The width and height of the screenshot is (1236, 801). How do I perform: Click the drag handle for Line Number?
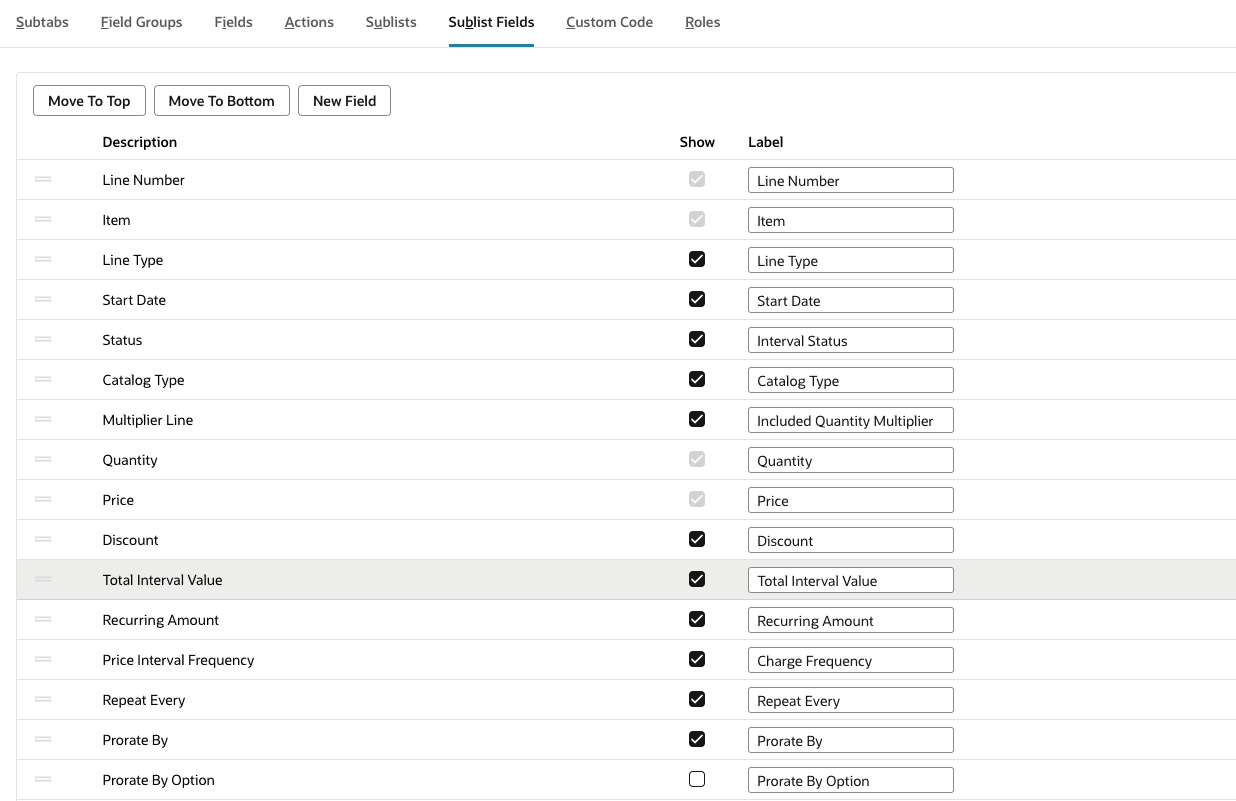(43, 179)
